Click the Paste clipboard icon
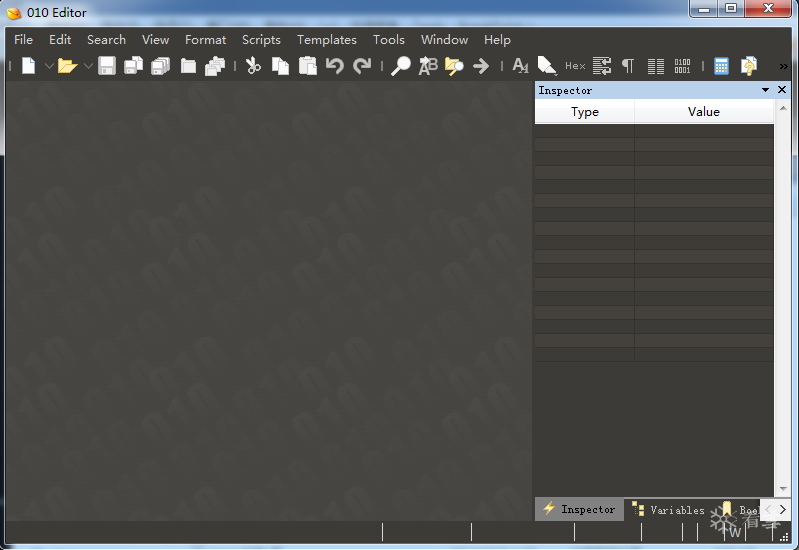Image resolution: width=799 pixels, height=550 pixels. pos(308,66)
